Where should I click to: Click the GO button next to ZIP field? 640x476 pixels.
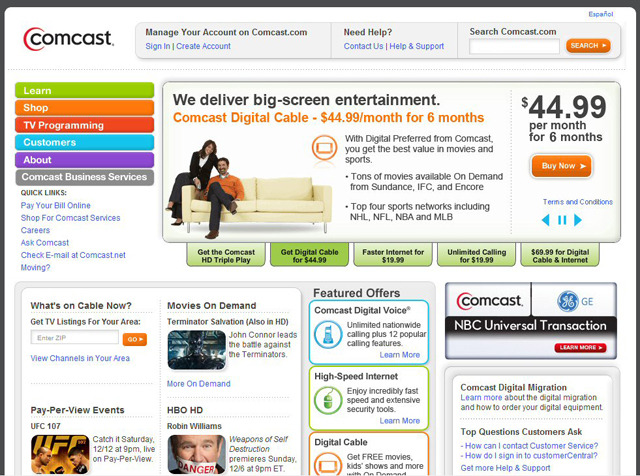(135, 339)
